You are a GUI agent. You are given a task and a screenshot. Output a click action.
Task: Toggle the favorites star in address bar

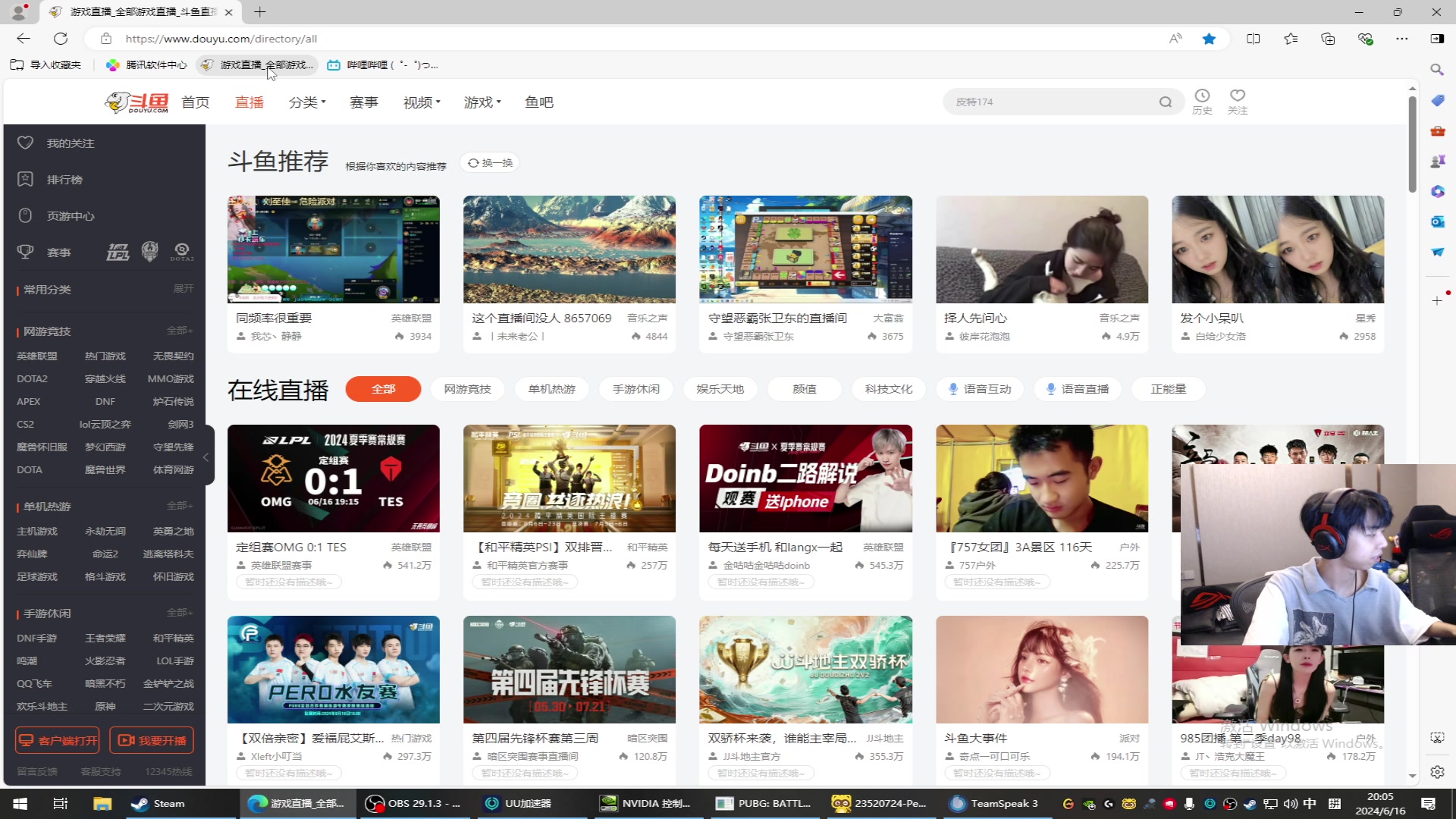click(x=1210, y=39)
